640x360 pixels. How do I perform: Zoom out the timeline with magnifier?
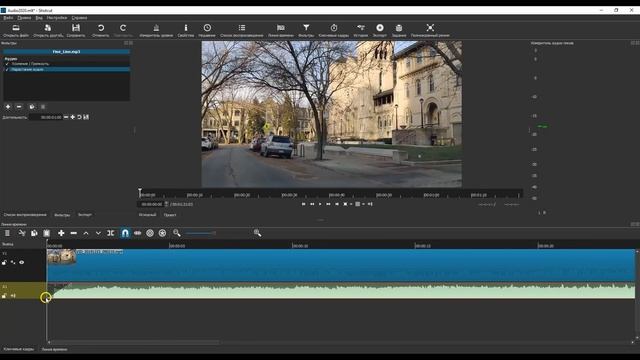177,233
